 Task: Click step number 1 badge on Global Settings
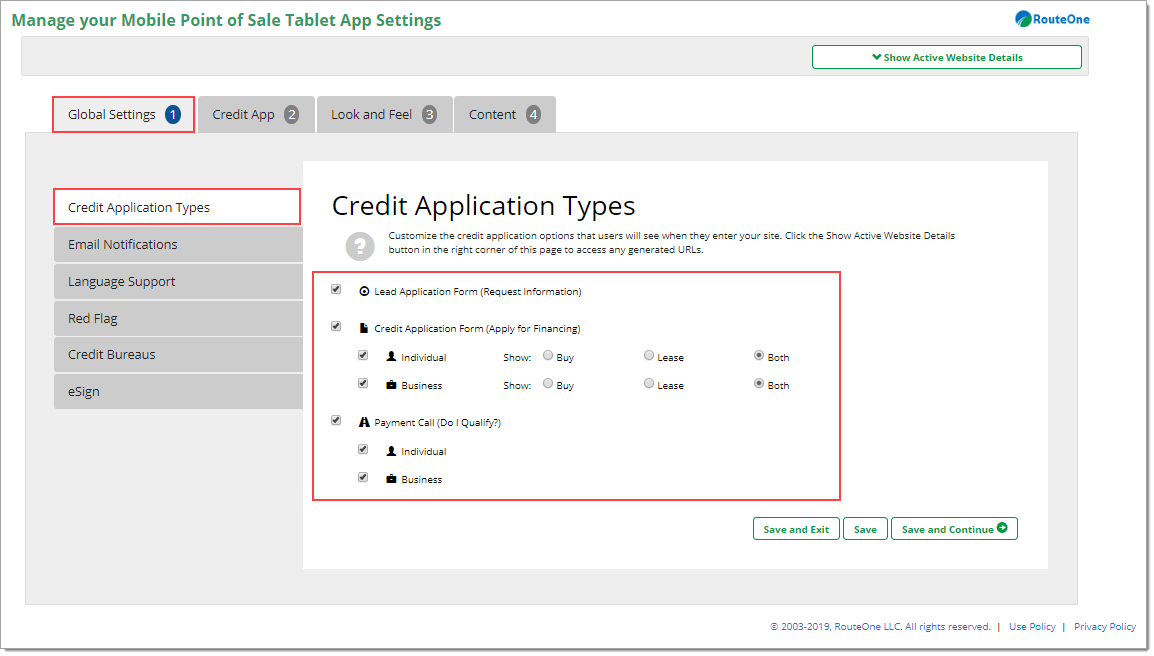[x=173, y=115]
